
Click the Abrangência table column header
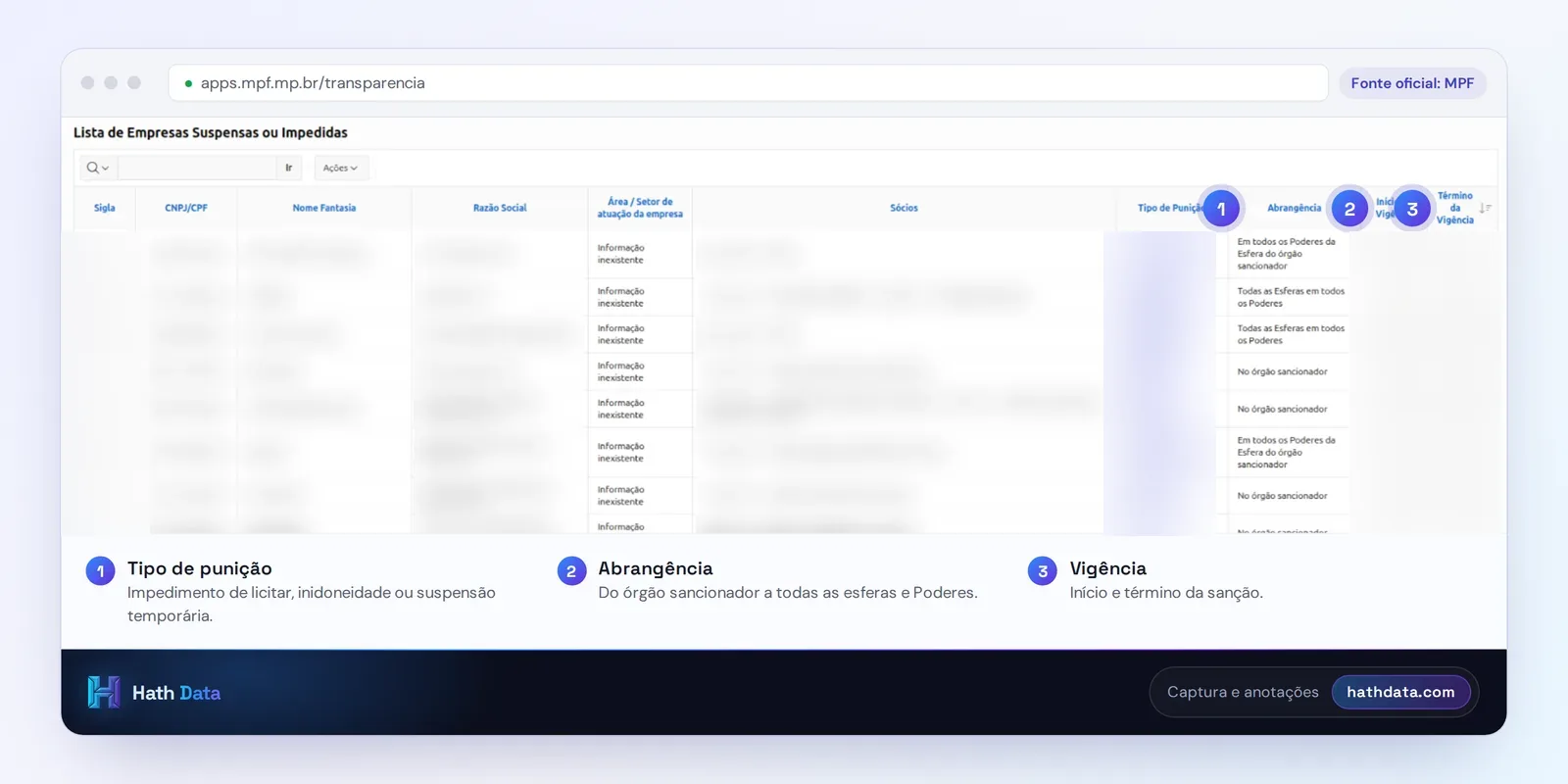click(x=1294, y=208)
